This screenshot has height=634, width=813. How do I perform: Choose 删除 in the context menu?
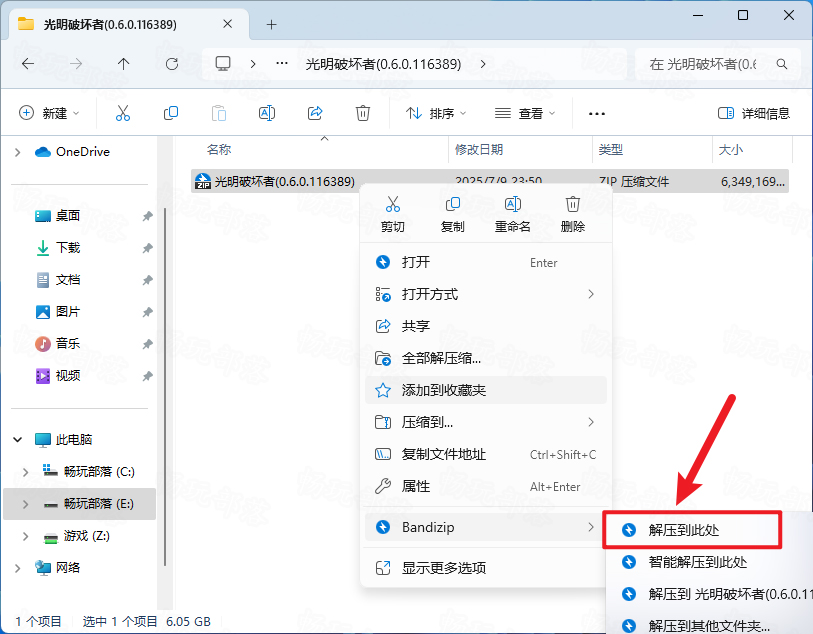click(573, 215)
